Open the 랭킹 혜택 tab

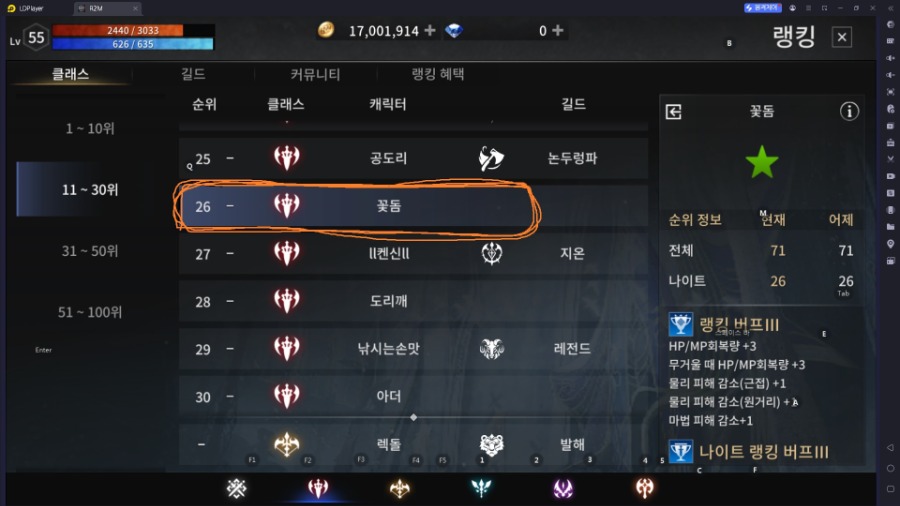pyautogui.click(x=438, y=74)
